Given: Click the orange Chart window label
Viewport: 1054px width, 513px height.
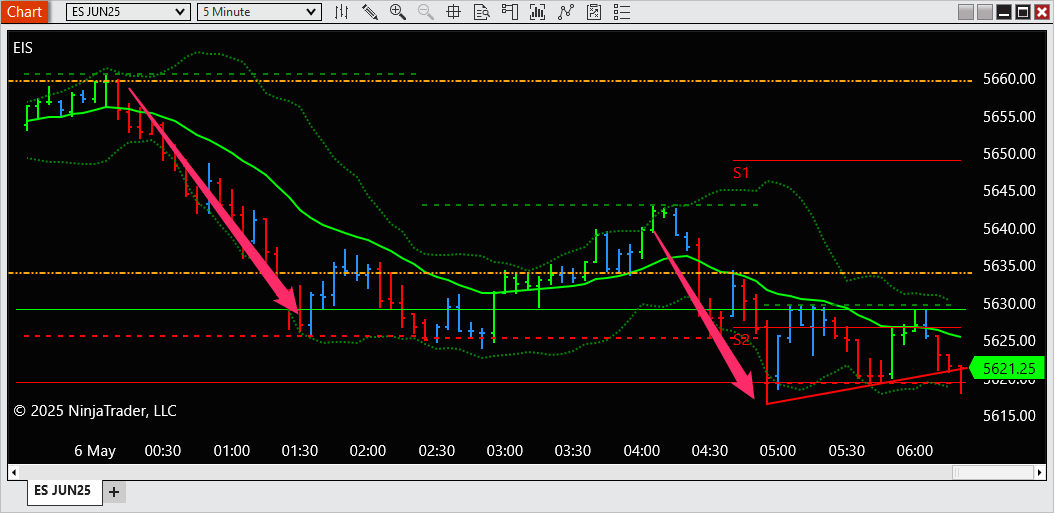Looking at the screenshot, I should click(x=25, y=11).
